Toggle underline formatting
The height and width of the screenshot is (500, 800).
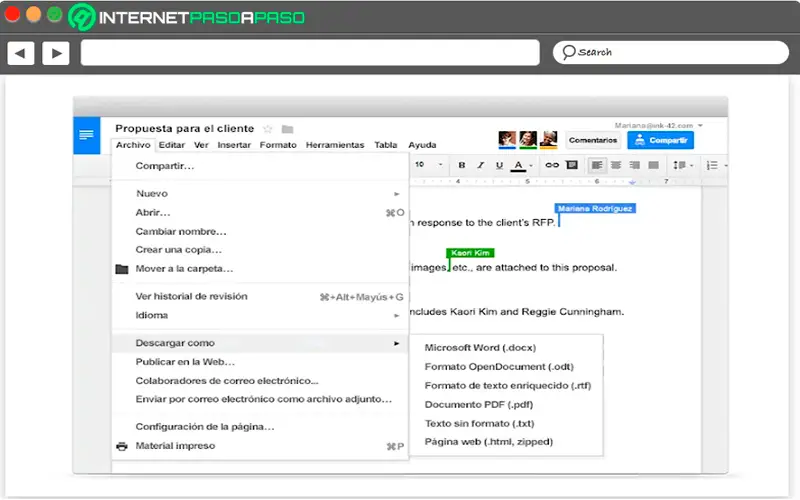click(499, 165)
